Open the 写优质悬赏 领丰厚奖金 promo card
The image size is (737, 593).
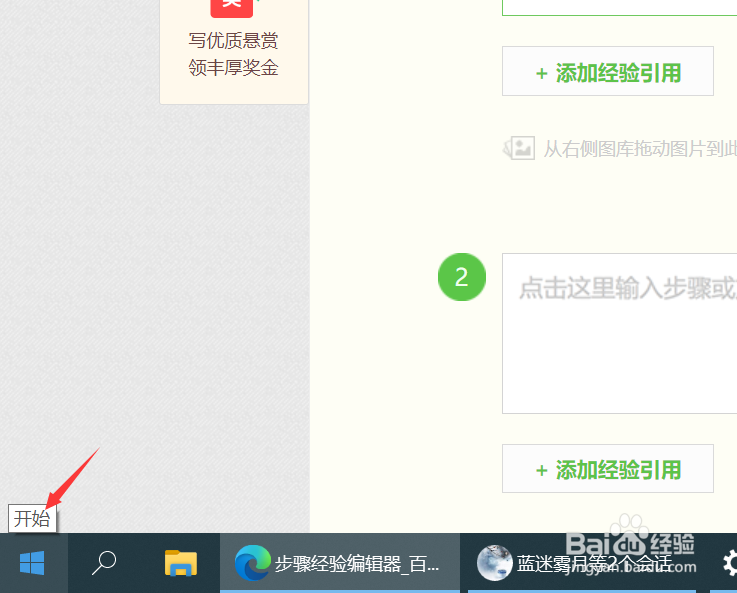pos(234,51)
